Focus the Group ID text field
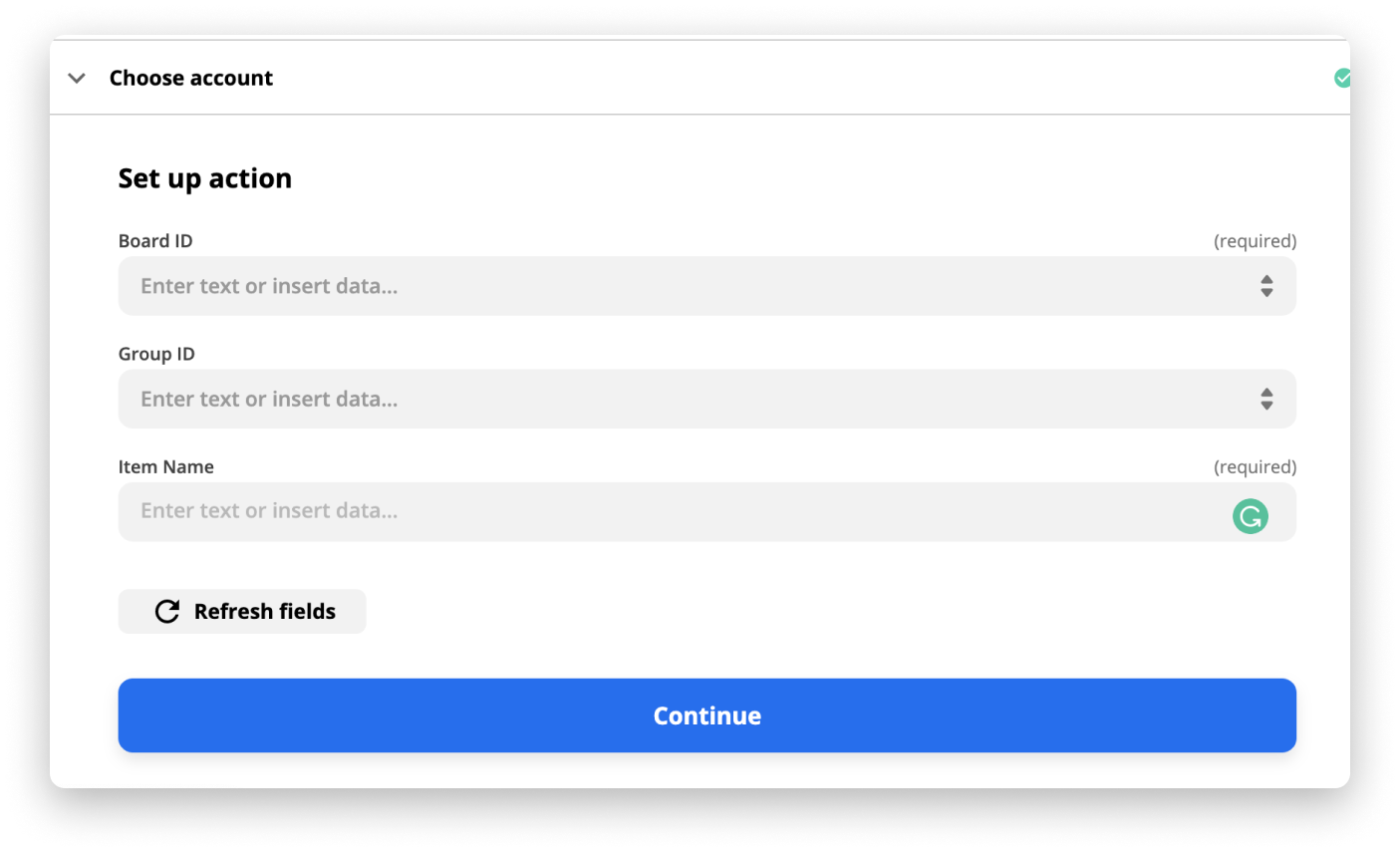The width and height of the screenshot is (1400, 853). tap(706, 400)
